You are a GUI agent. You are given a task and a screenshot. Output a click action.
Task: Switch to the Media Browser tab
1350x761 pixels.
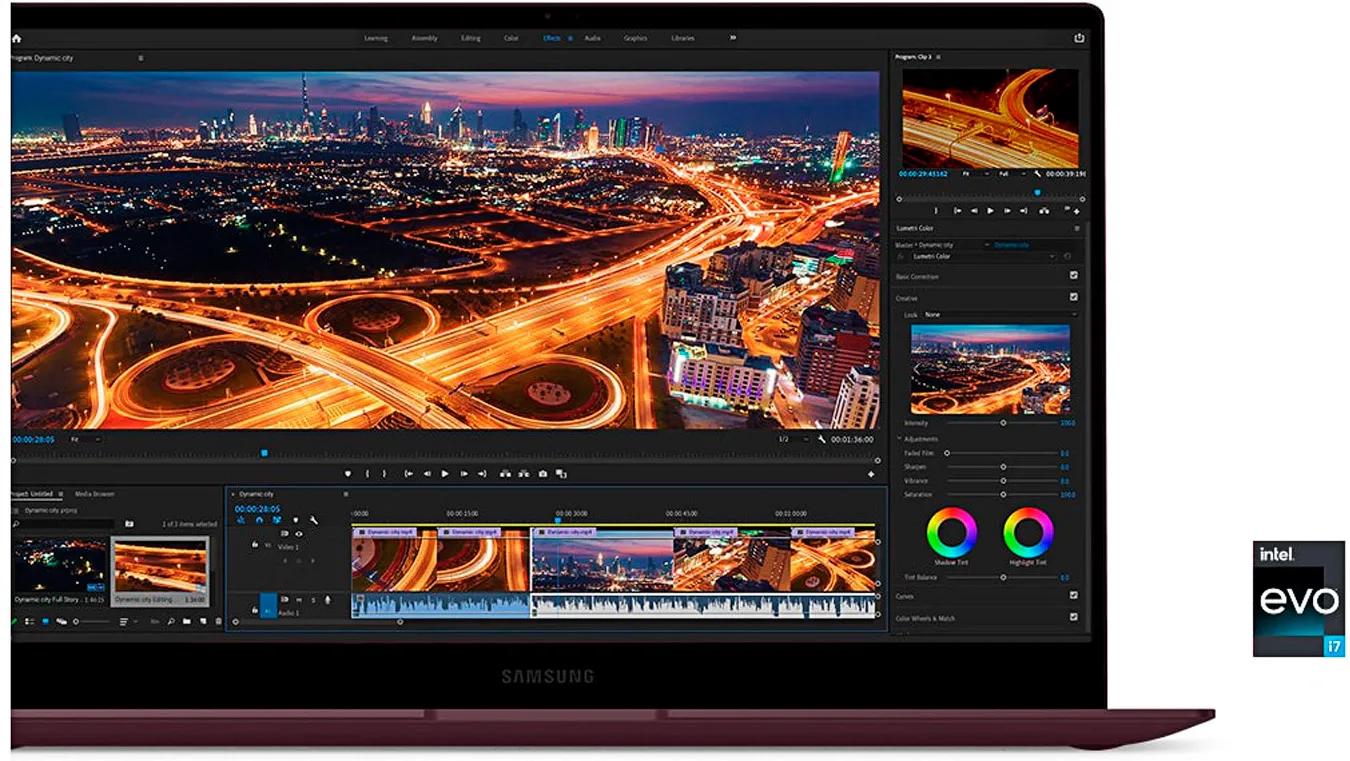[95, 494]
